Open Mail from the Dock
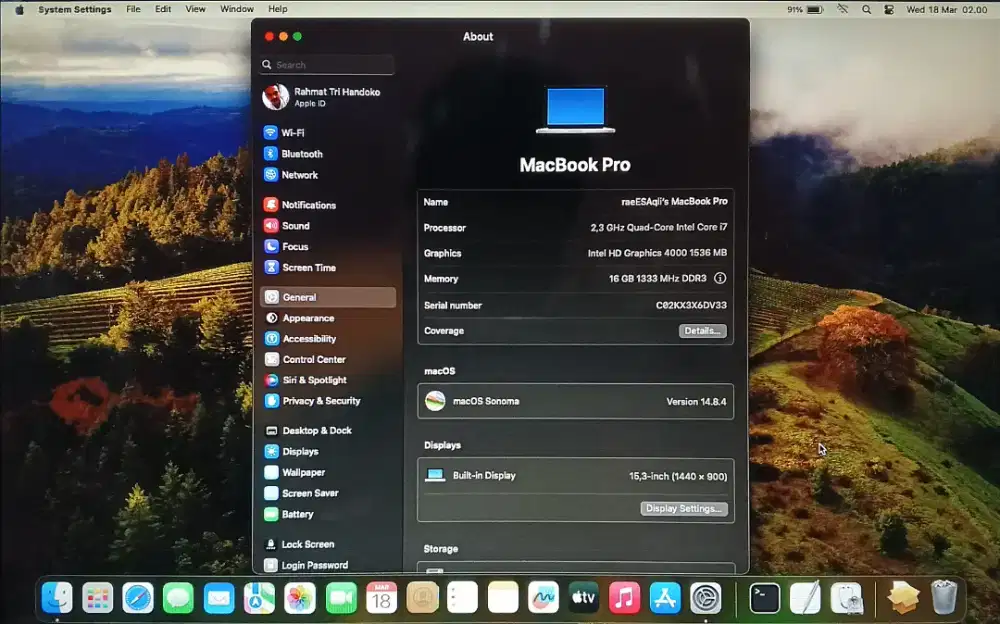Image resolution: width=1000 pixels, height=624 pixels. (x=219, y=598)
